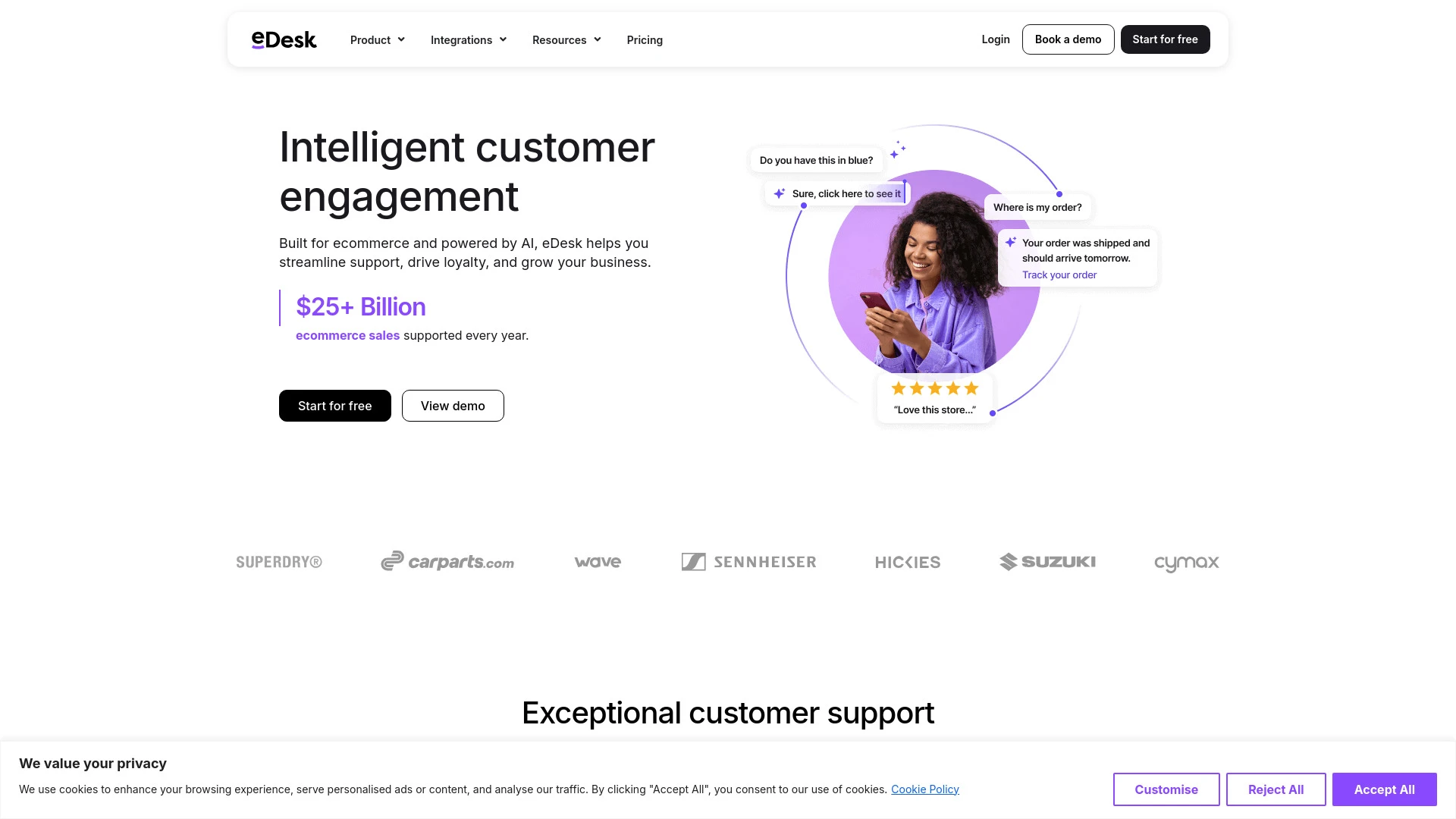Open the Pricing page
The image size is (1456, 819).
click(x=645, y=39)
